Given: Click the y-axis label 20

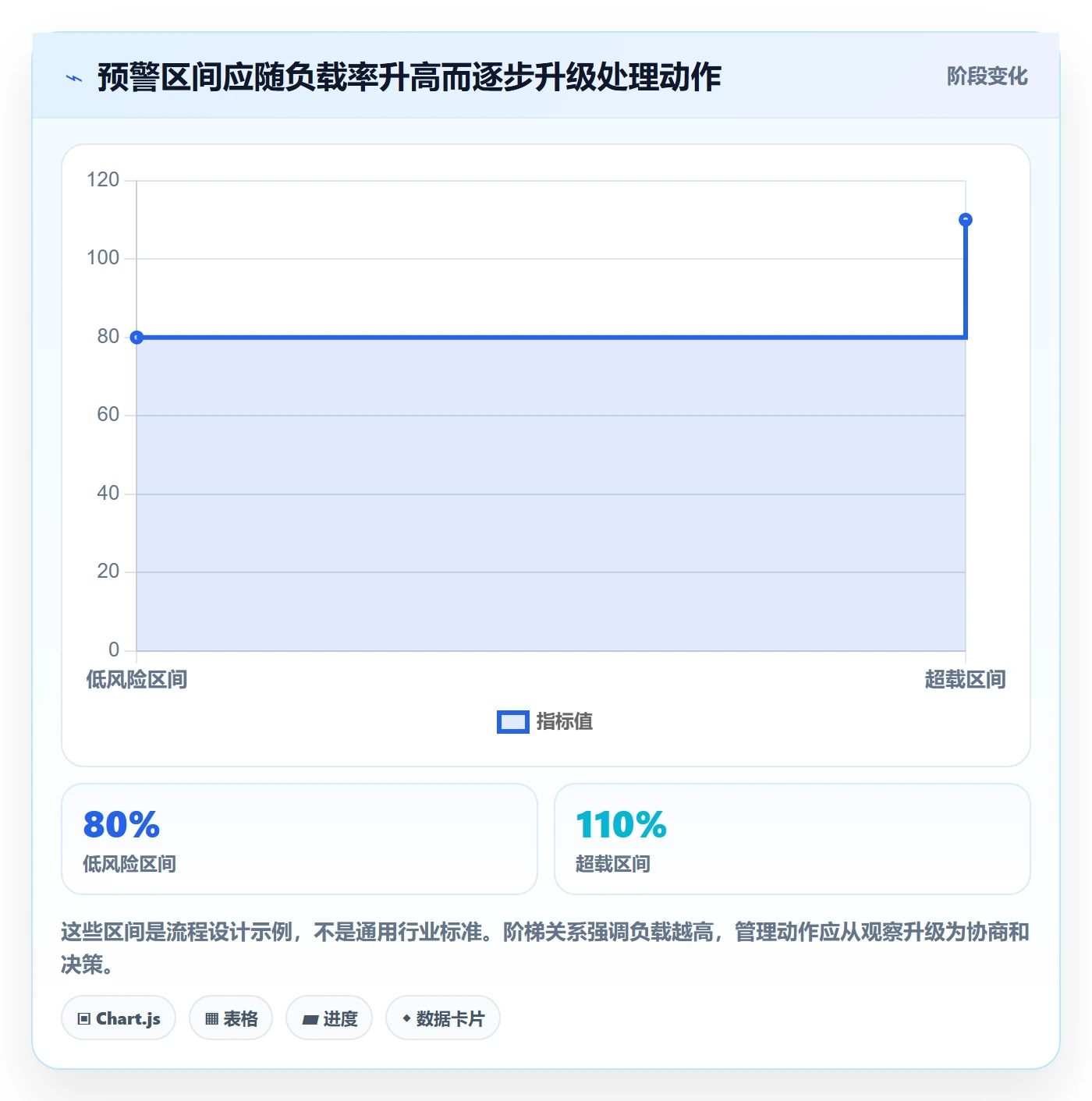Looking at the screenshot, I should [x=108, y=572].
